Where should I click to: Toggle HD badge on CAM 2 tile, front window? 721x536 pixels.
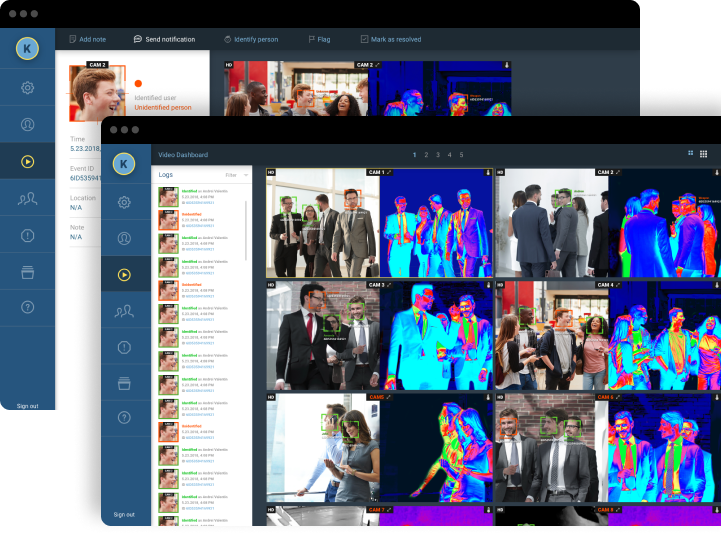[500, 172]
